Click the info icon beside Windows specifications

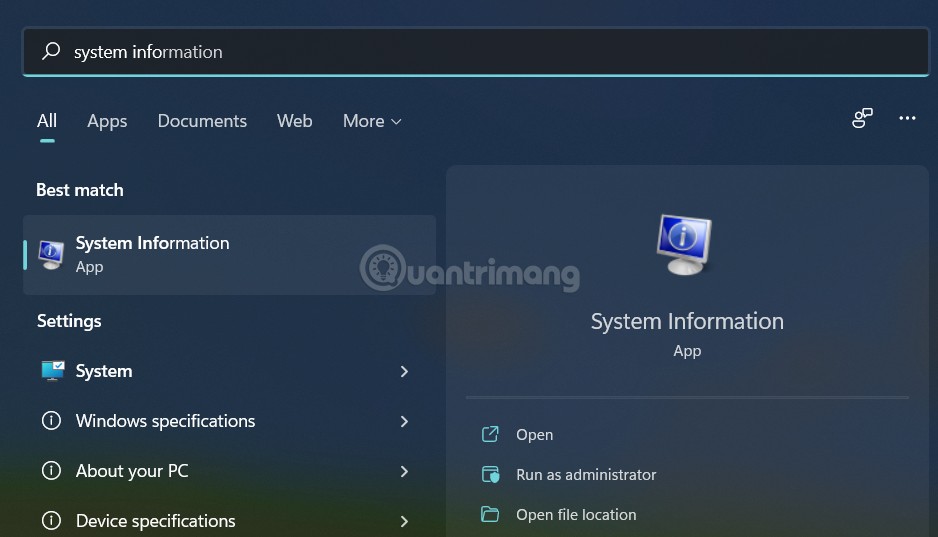point(51,420)
